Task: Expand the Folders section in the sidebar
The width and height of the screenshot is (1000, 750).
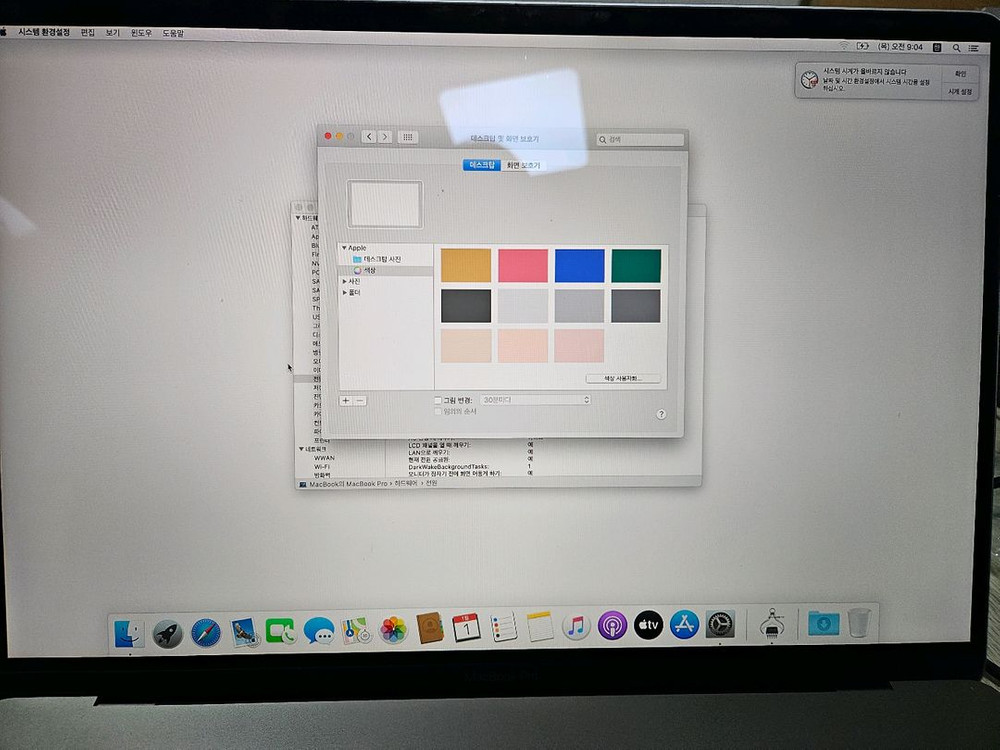Action: click(x=345, y=292)
